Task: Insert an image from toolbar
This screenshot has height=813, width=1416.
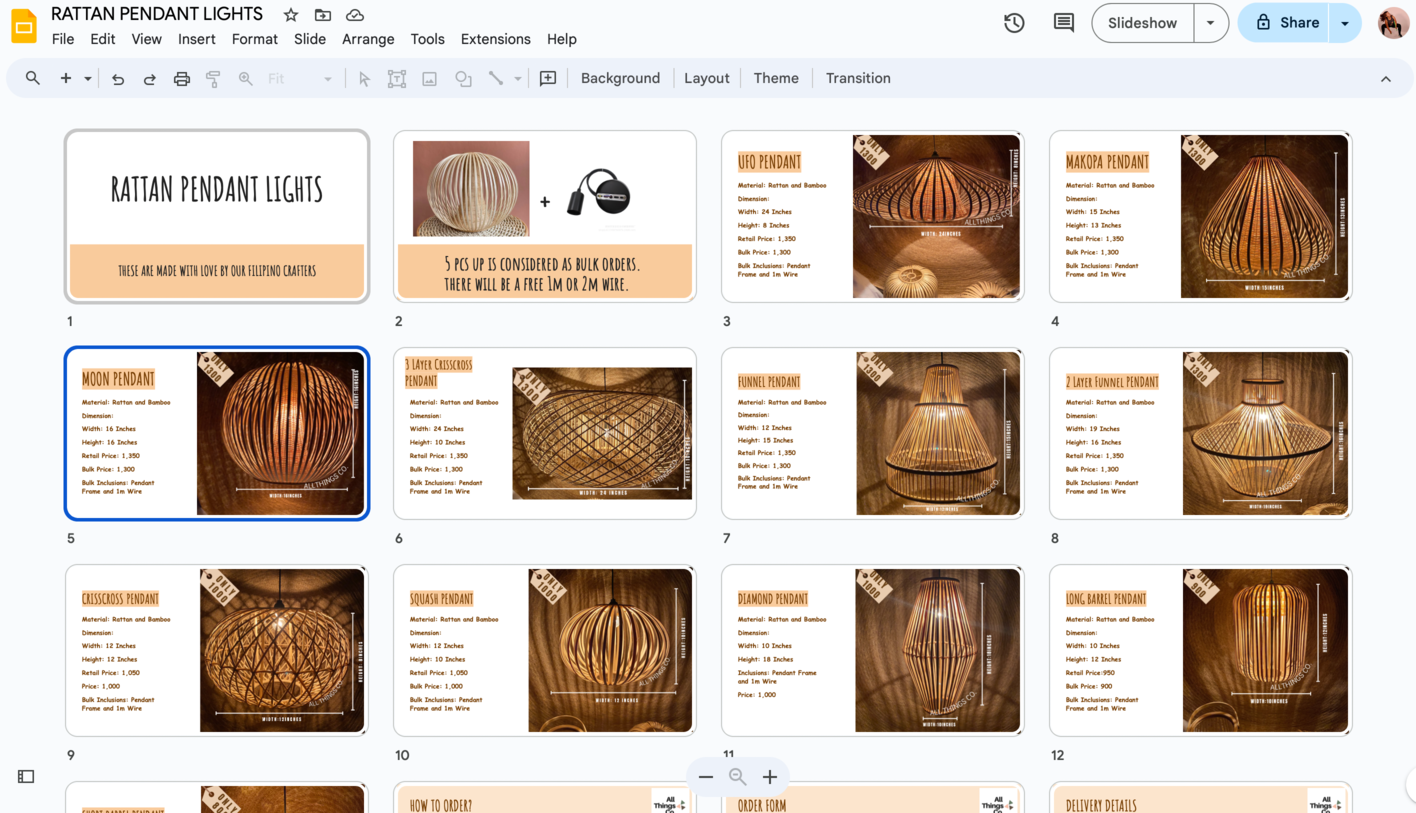Action: 430,78
